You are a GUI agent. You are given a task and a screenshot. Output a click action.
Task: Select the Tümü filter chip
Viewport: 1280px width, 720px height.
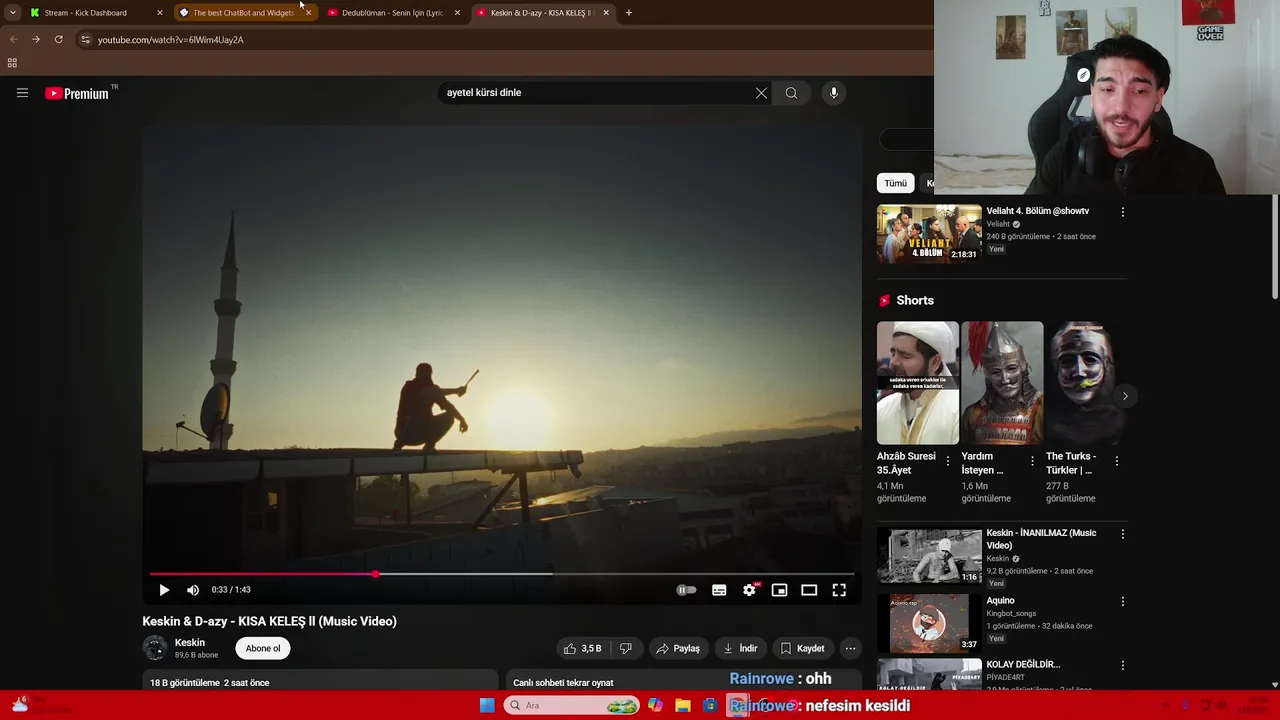click(895, 183)
